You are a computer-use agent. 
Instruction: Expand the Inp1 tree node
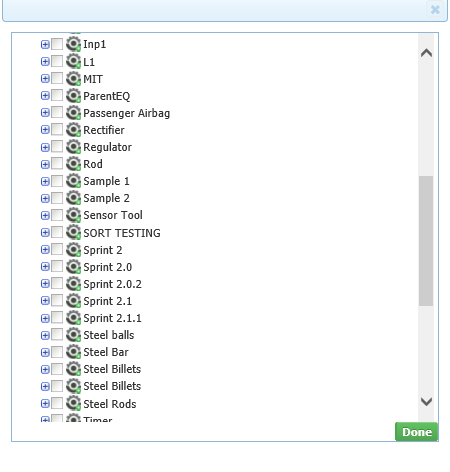pyautogui.click(x=45, y=44)
